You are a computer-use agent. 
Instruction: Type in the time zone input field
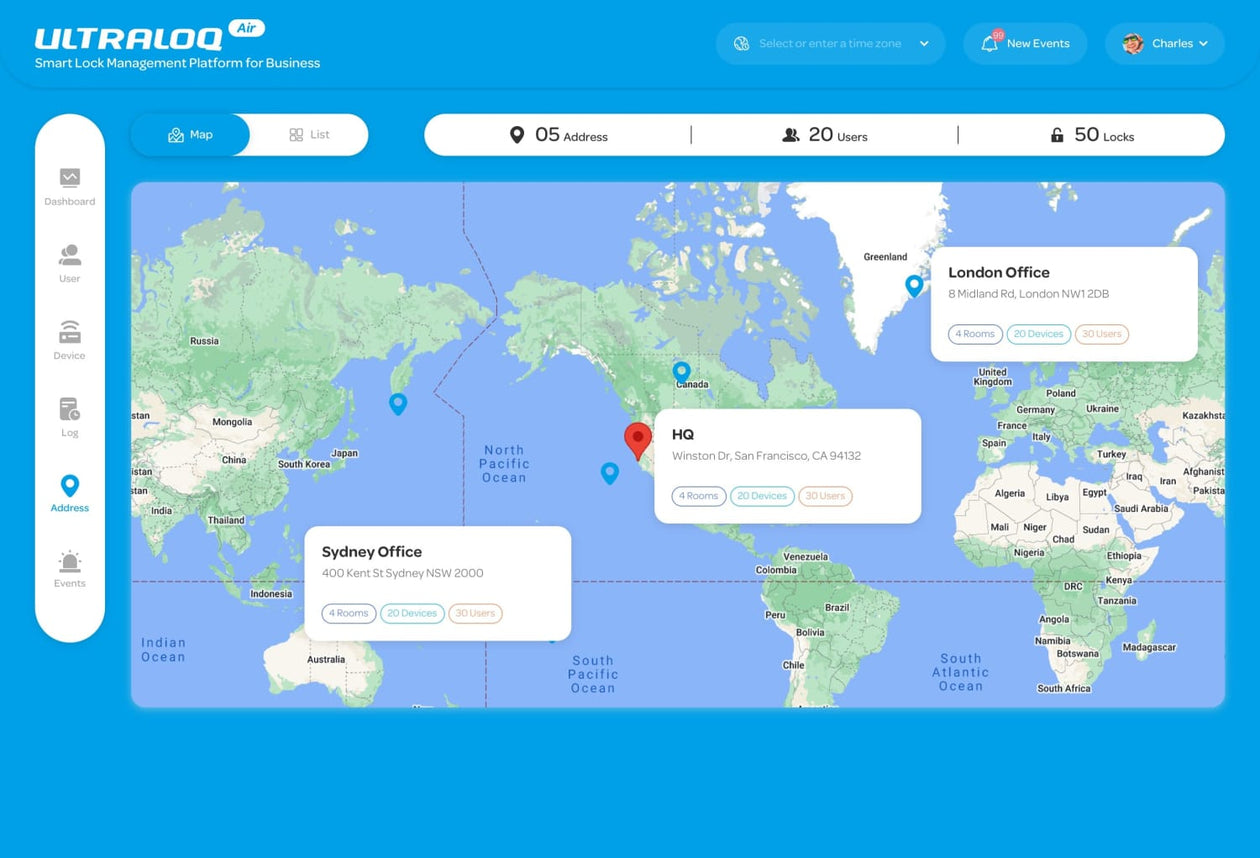pyautogui.click(x=830, y=44)
